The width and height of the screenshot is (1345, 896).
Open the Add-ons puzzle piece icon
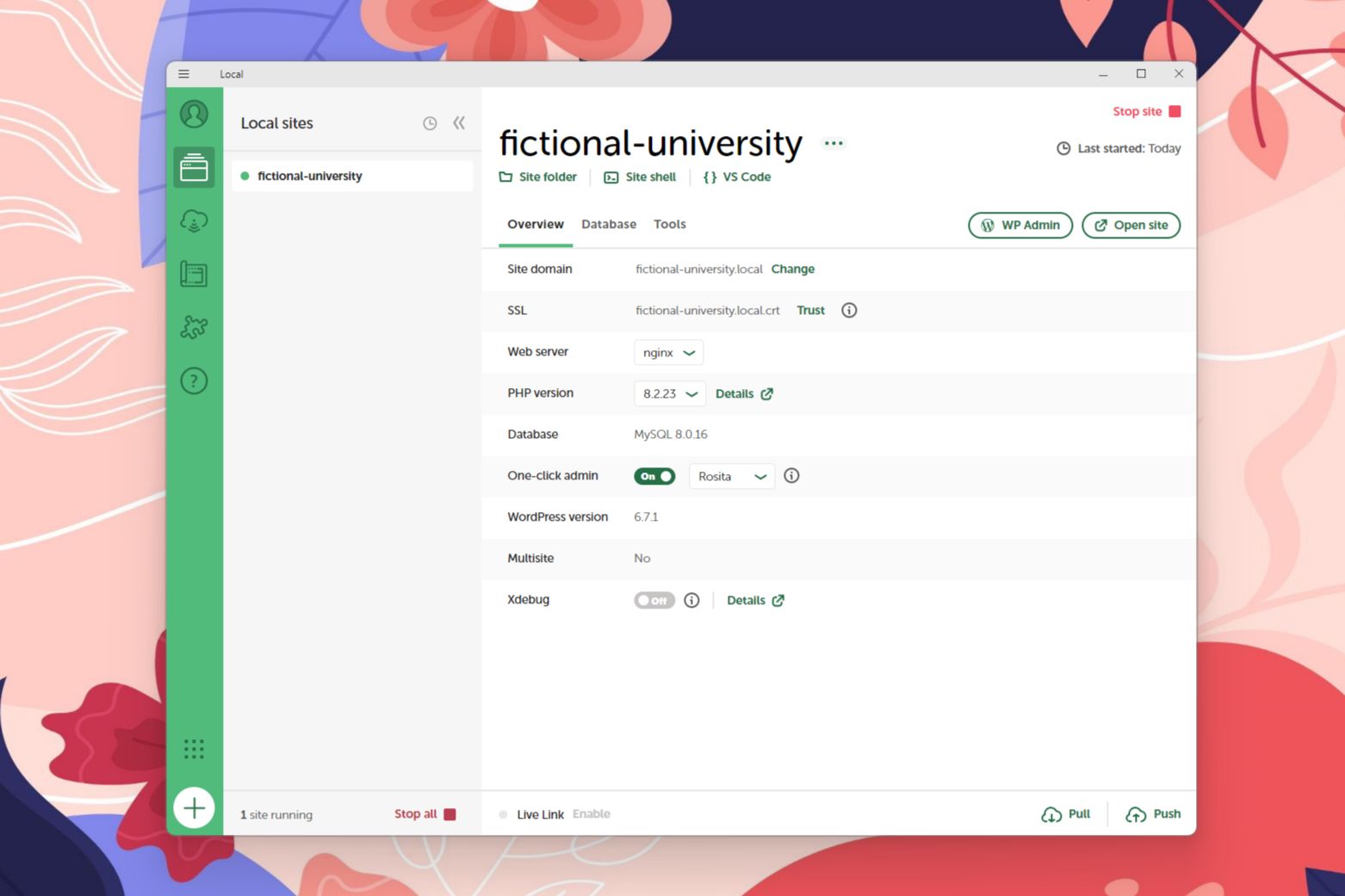(194, 327)
